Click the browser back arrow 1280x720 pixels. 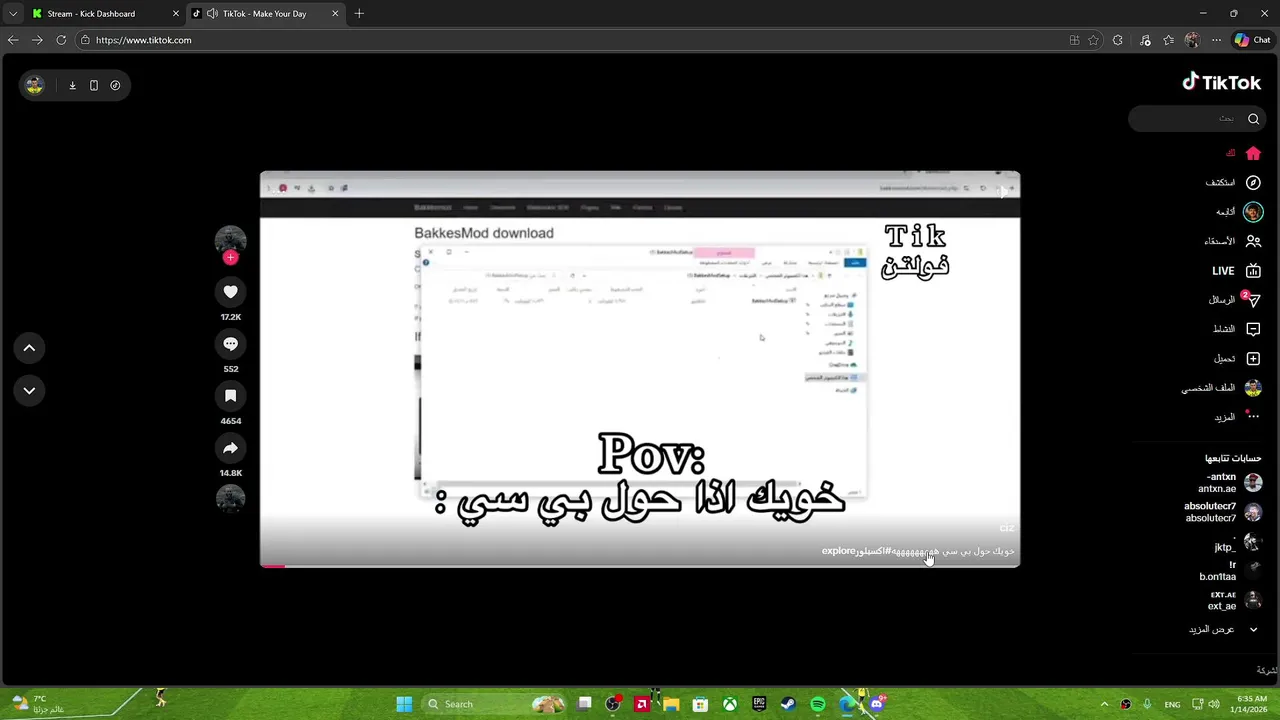pyautogui.click(x=13, y=40)
